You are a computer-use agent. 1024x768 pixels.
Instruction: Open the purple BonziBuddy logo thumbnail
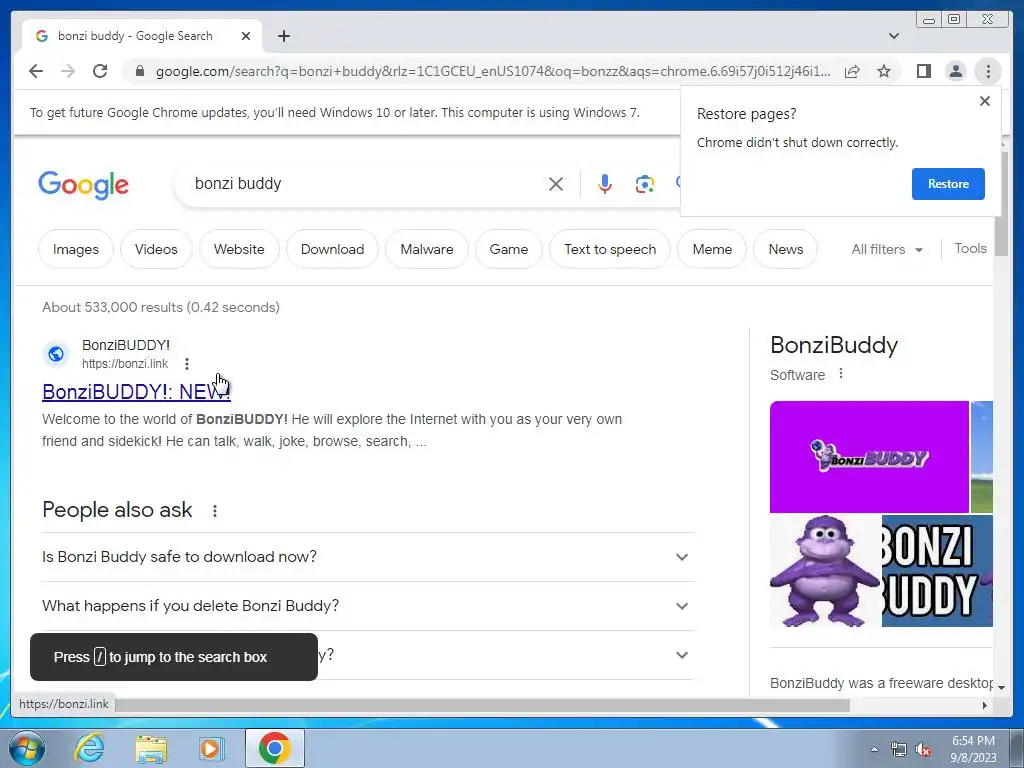click(869, 456)
